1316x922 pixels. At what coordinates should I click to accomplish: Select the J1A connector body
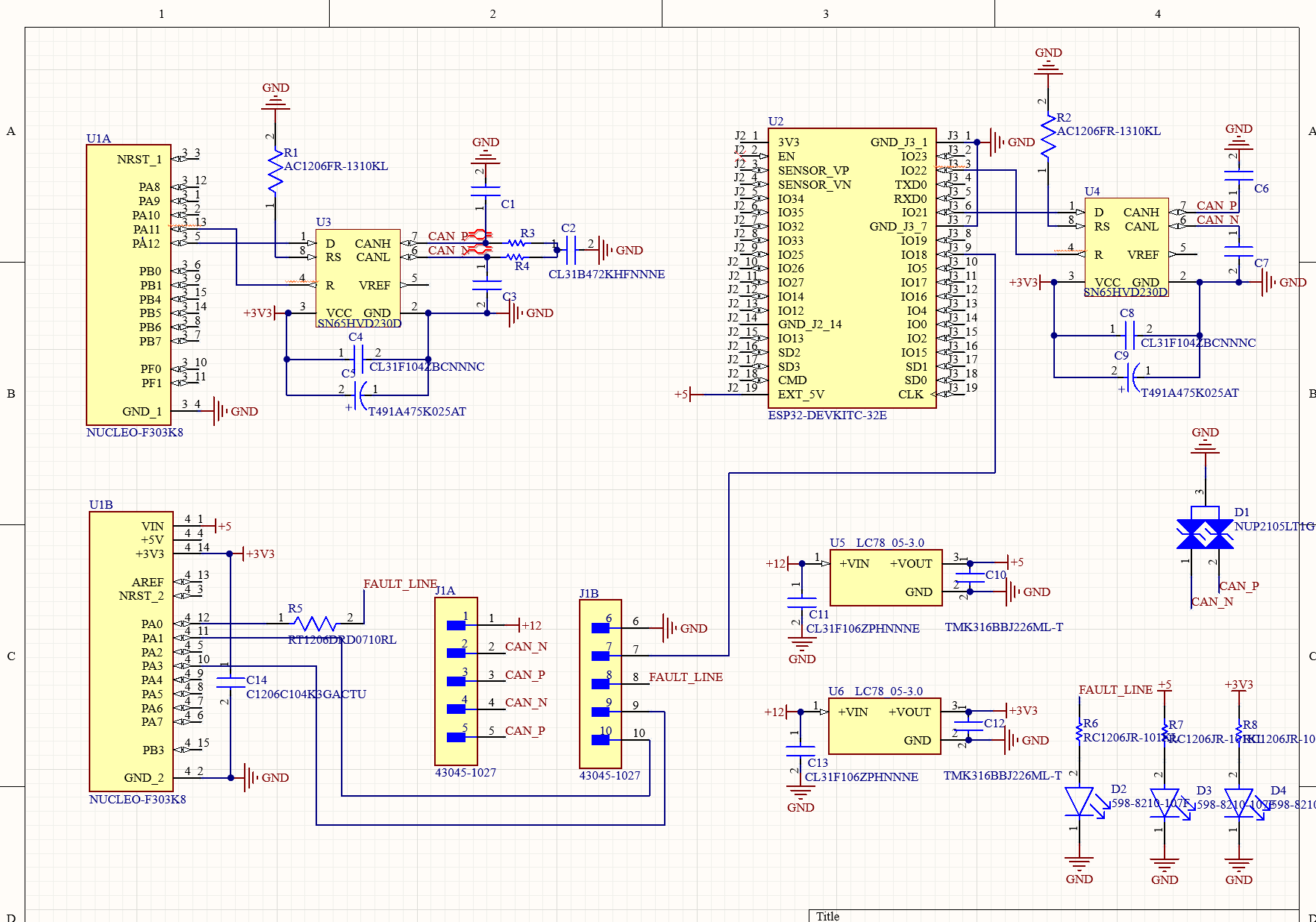pos(457,681)
